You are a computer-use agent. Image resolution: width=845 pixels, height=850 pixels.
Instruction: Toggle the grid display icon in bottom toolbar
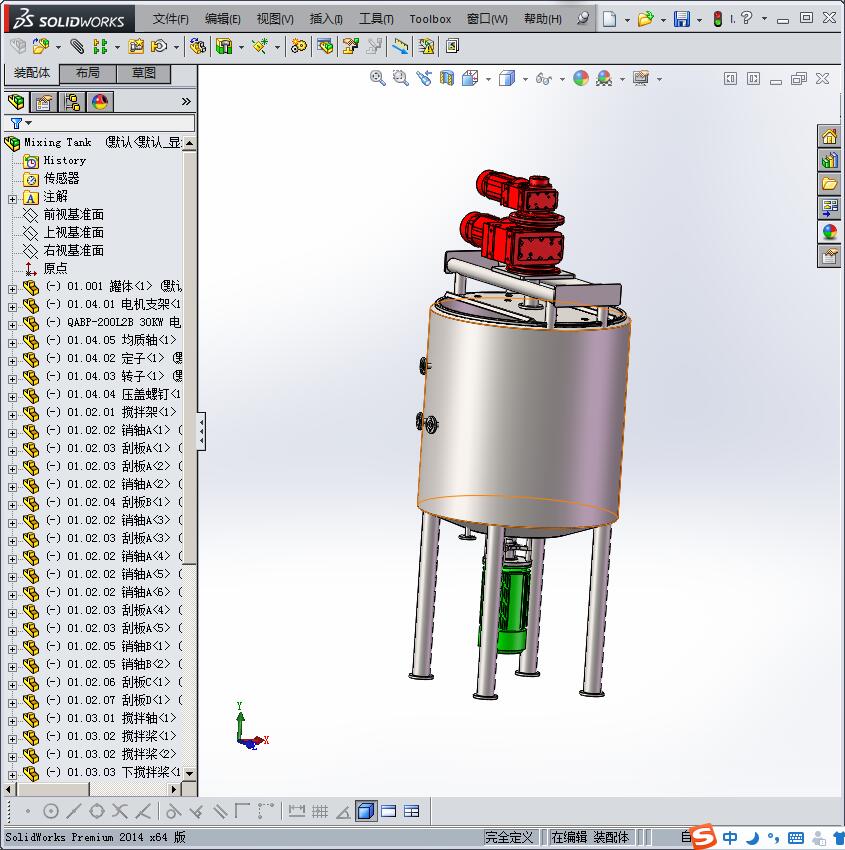pyautogui.click(x=320, y=811)
